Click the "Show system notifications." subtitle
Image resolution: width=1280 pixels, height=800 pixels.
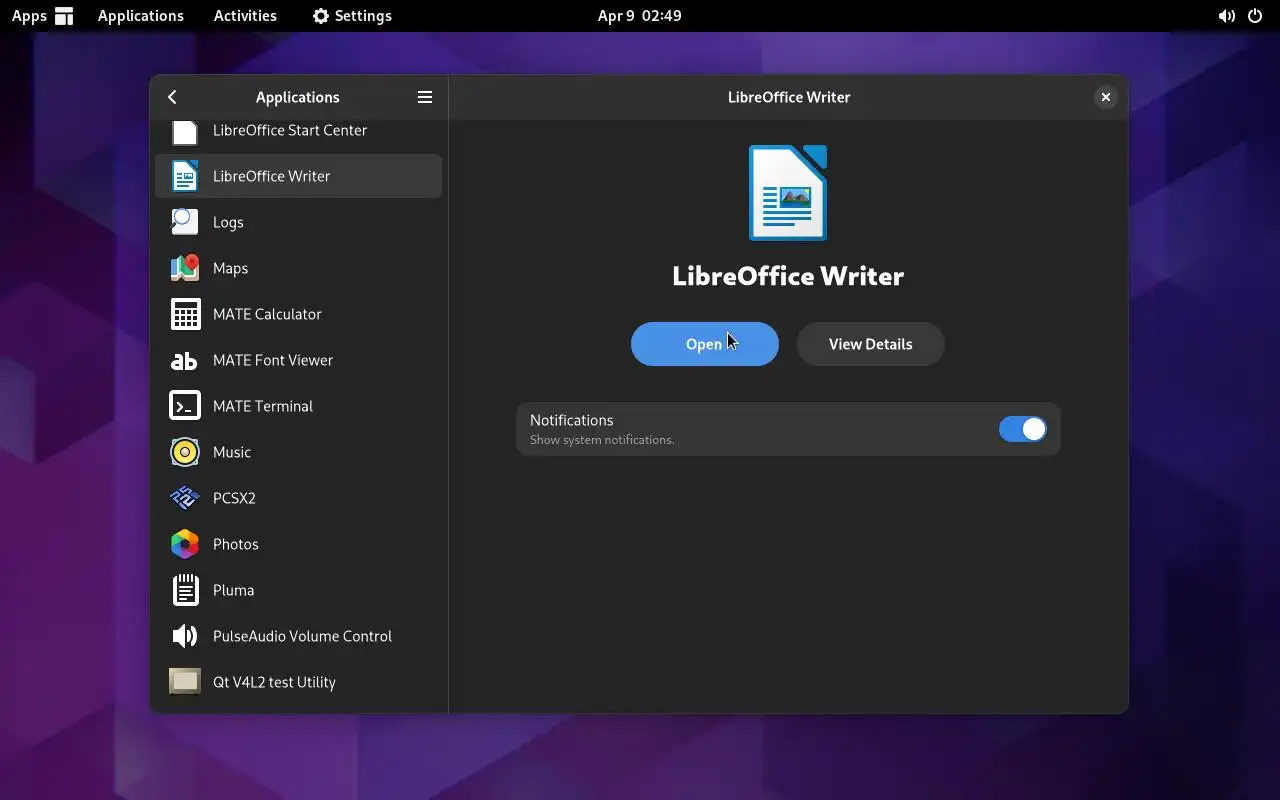click(602, 440)
